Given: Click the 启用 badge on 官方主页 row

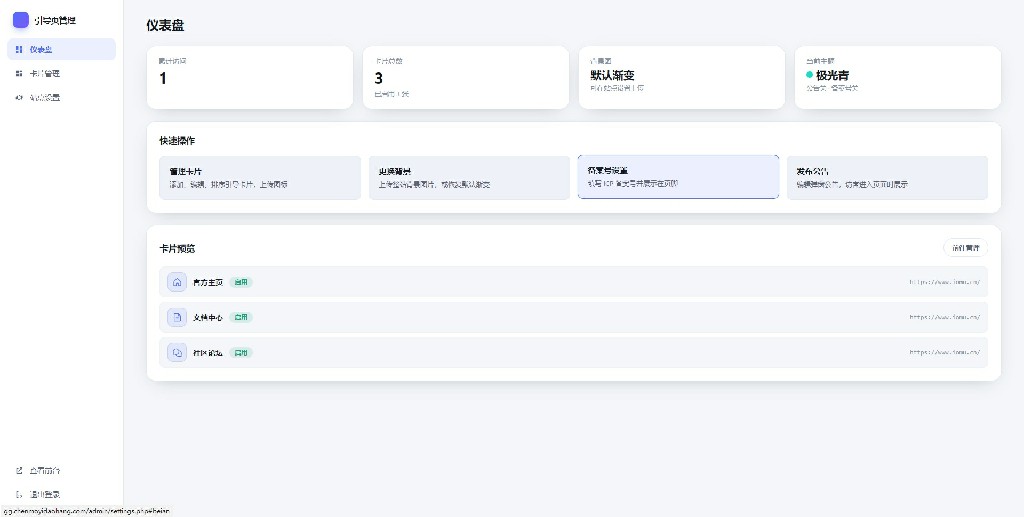Looking at the screenshot, I should (241, 283).
